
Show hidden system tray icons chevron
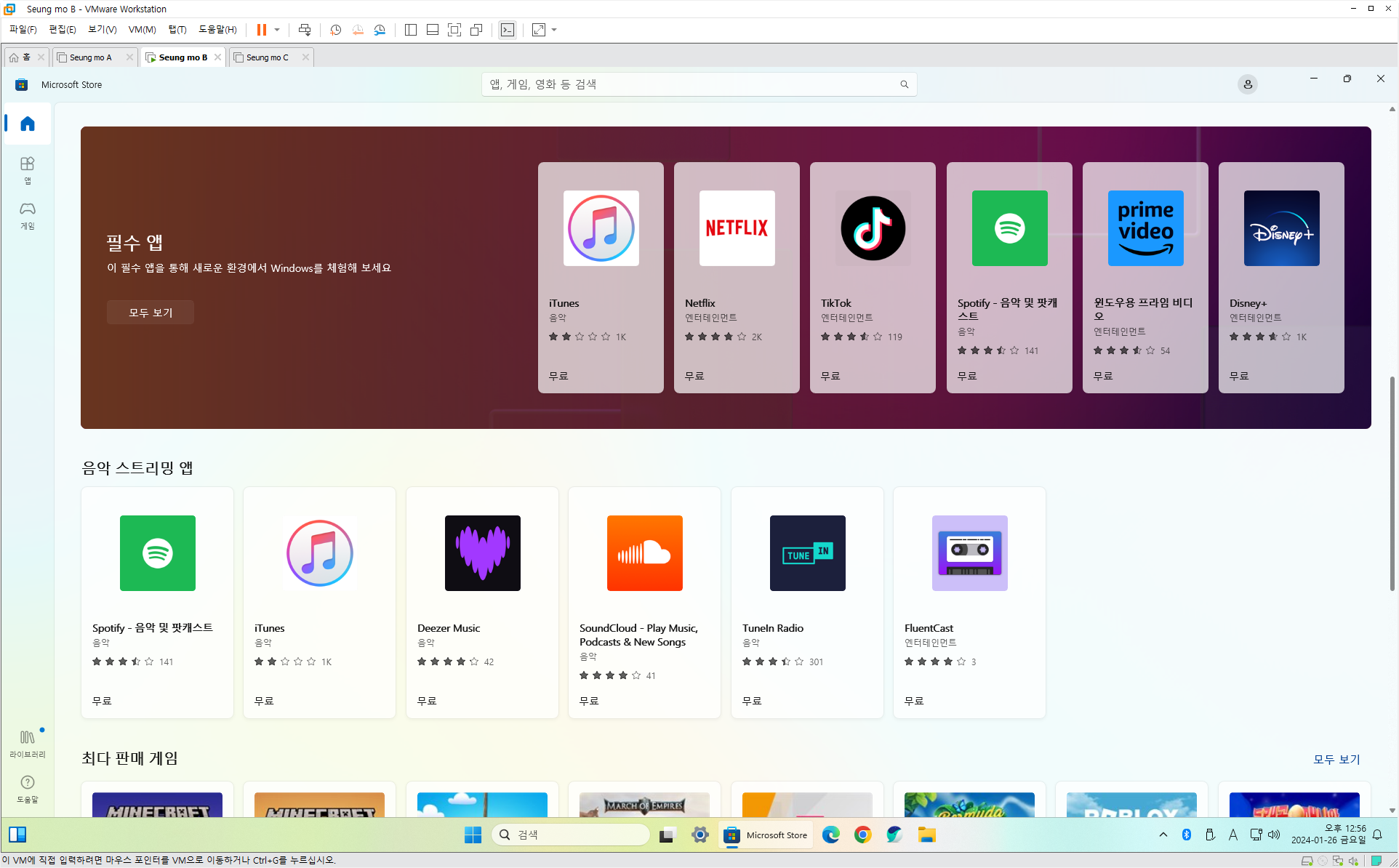pyautogui.click(x=1163, y=835)
